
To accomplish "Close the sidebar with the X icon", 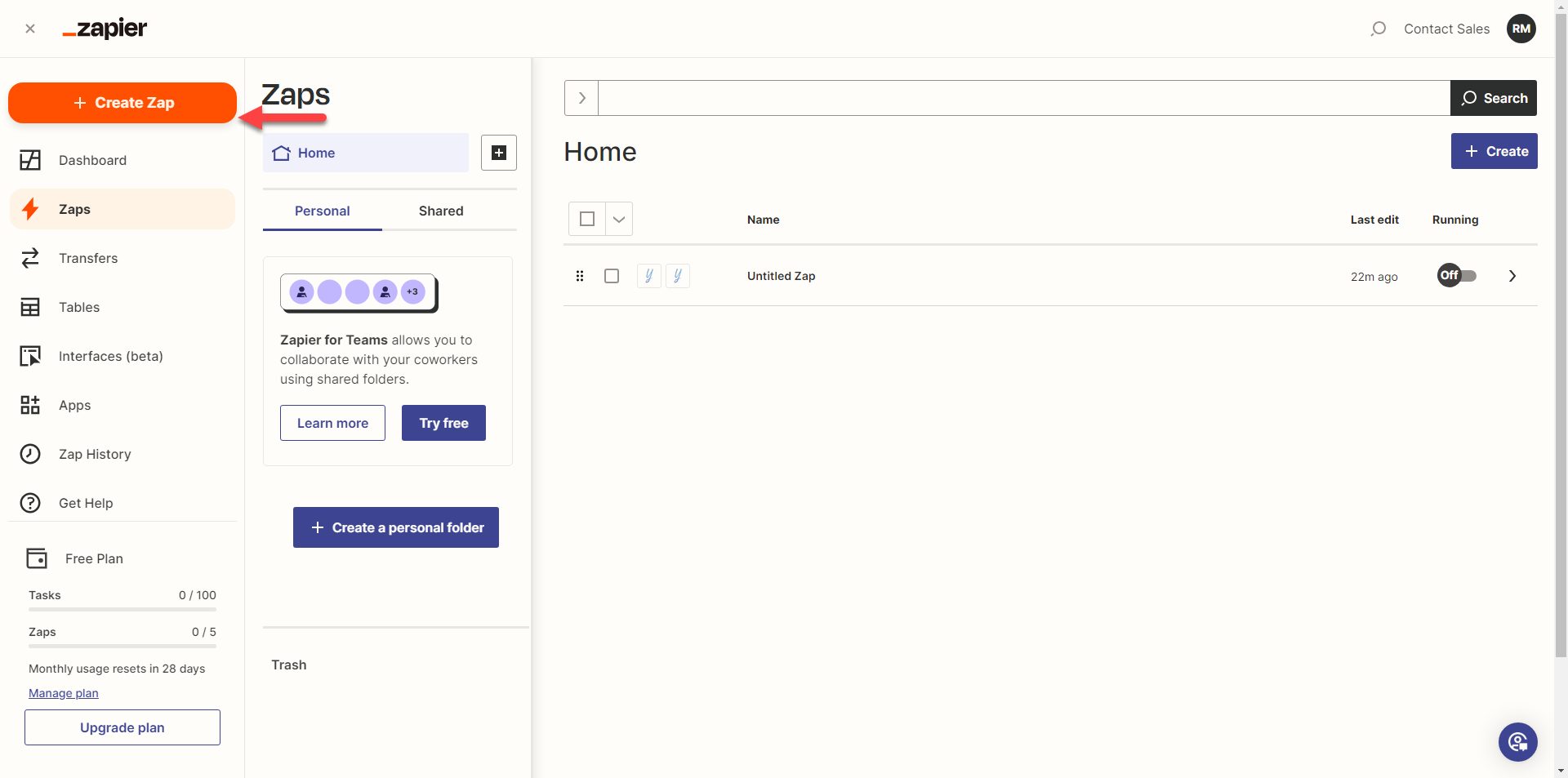I will coord(30,29).
